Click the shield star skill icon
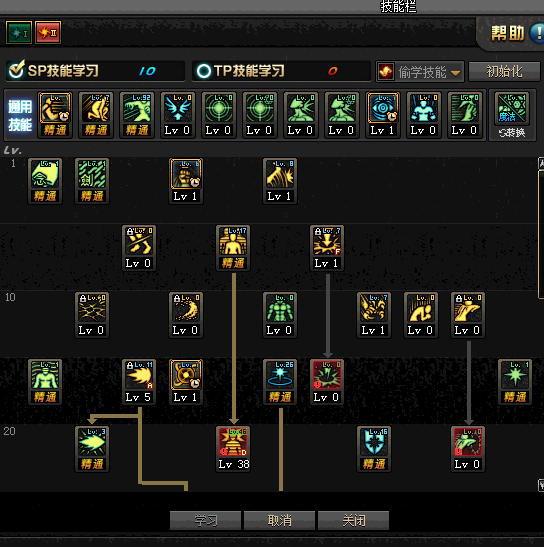 coord(374,442)
